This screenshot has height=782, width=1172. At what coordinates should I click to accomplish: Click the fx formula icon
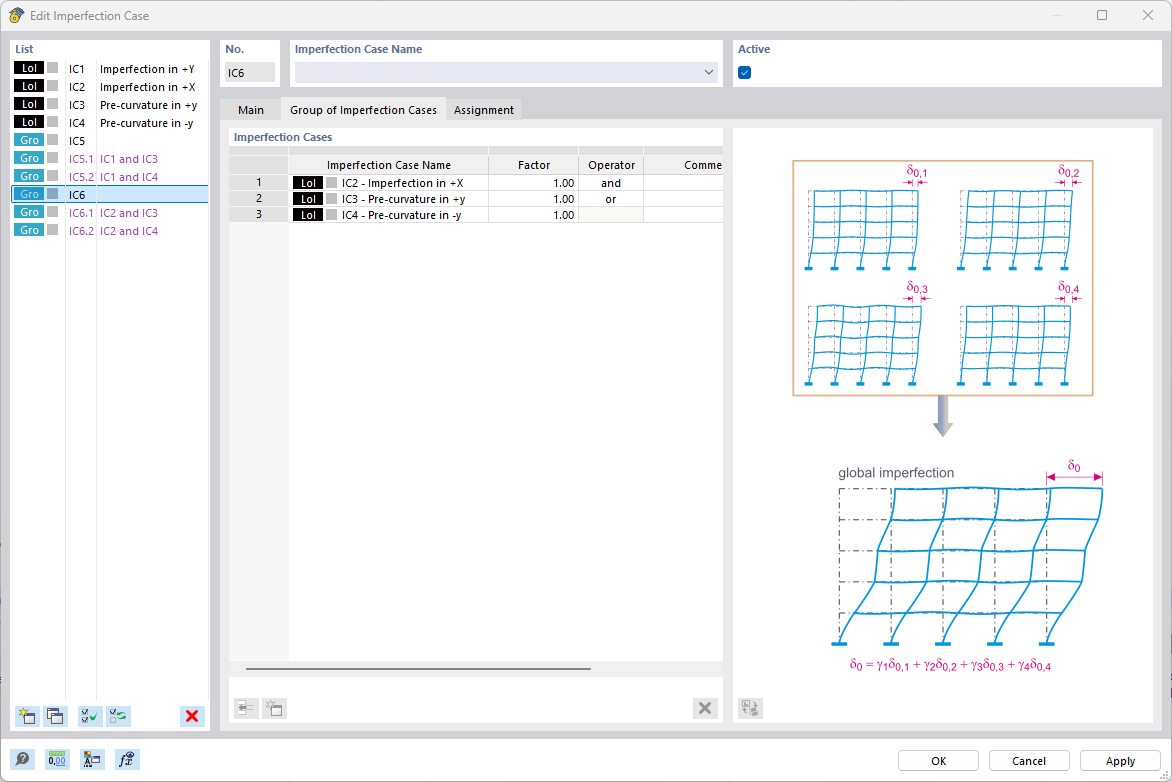127,760
